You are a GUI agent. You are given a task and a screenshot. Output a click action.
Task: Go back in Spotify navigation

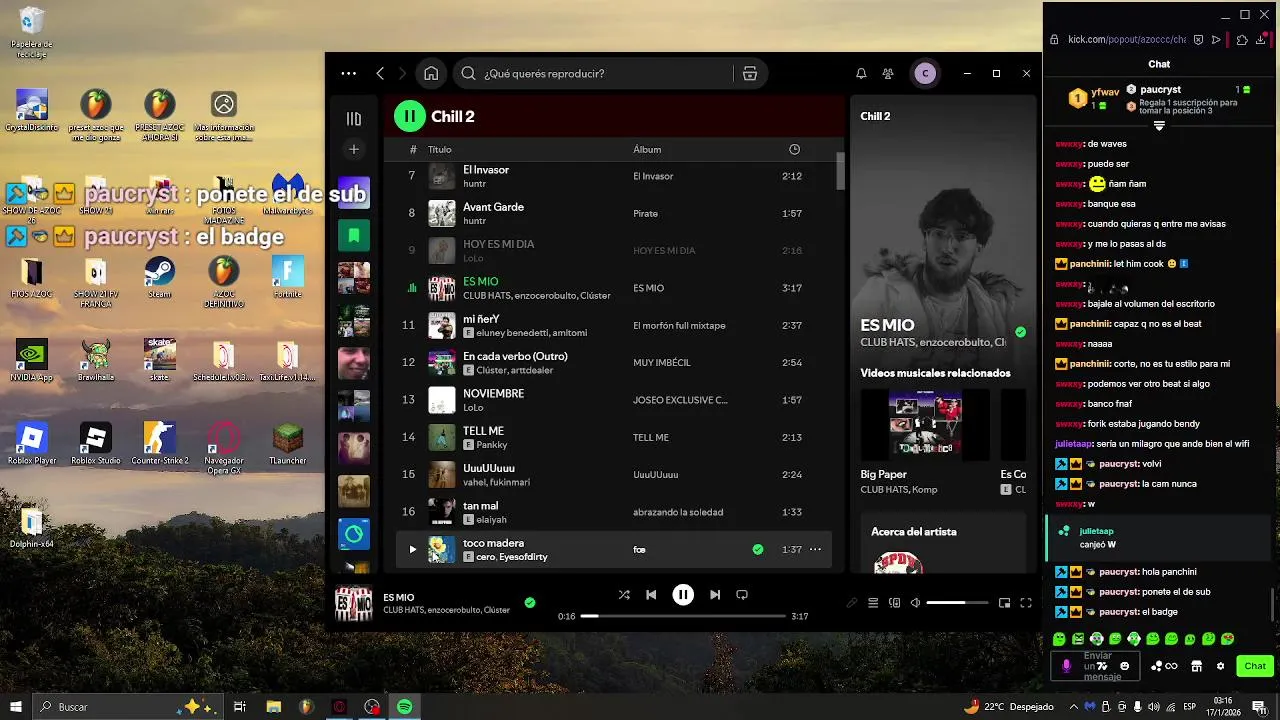tap(380, 73)
